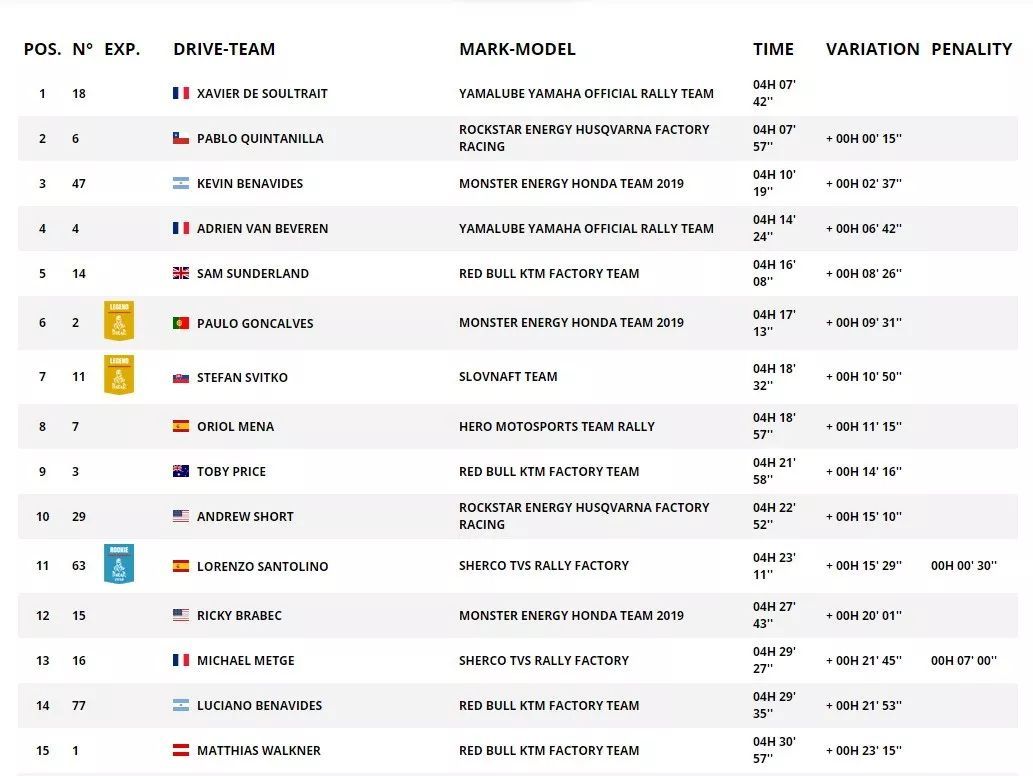Click the British flag next to Sam Sunderland
Image resolution: width=1033 pixels, height=776 pixels.
pos(181,273)
